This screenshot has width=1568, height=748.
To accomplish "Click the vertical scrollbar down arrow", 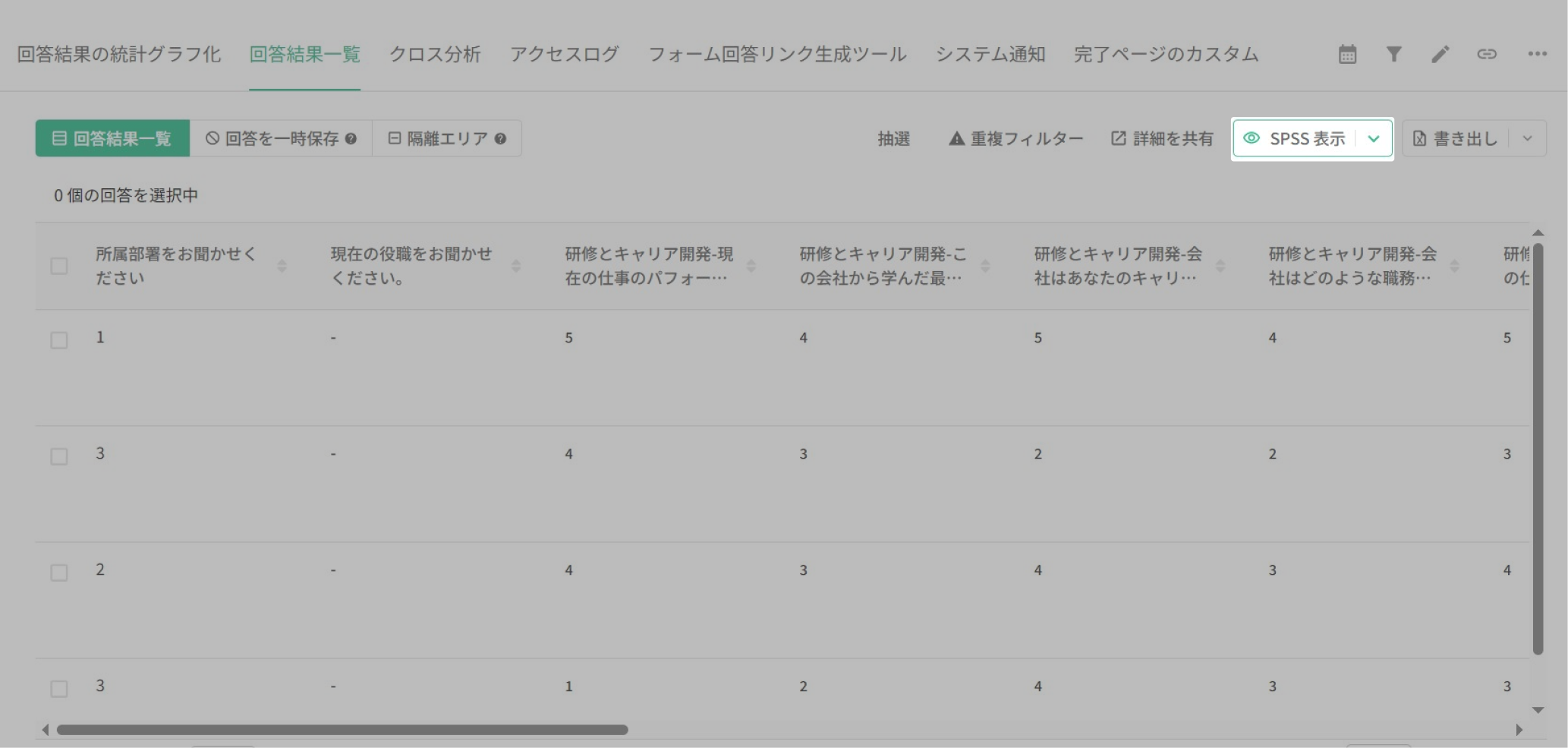I will (x=1538, y=710).
